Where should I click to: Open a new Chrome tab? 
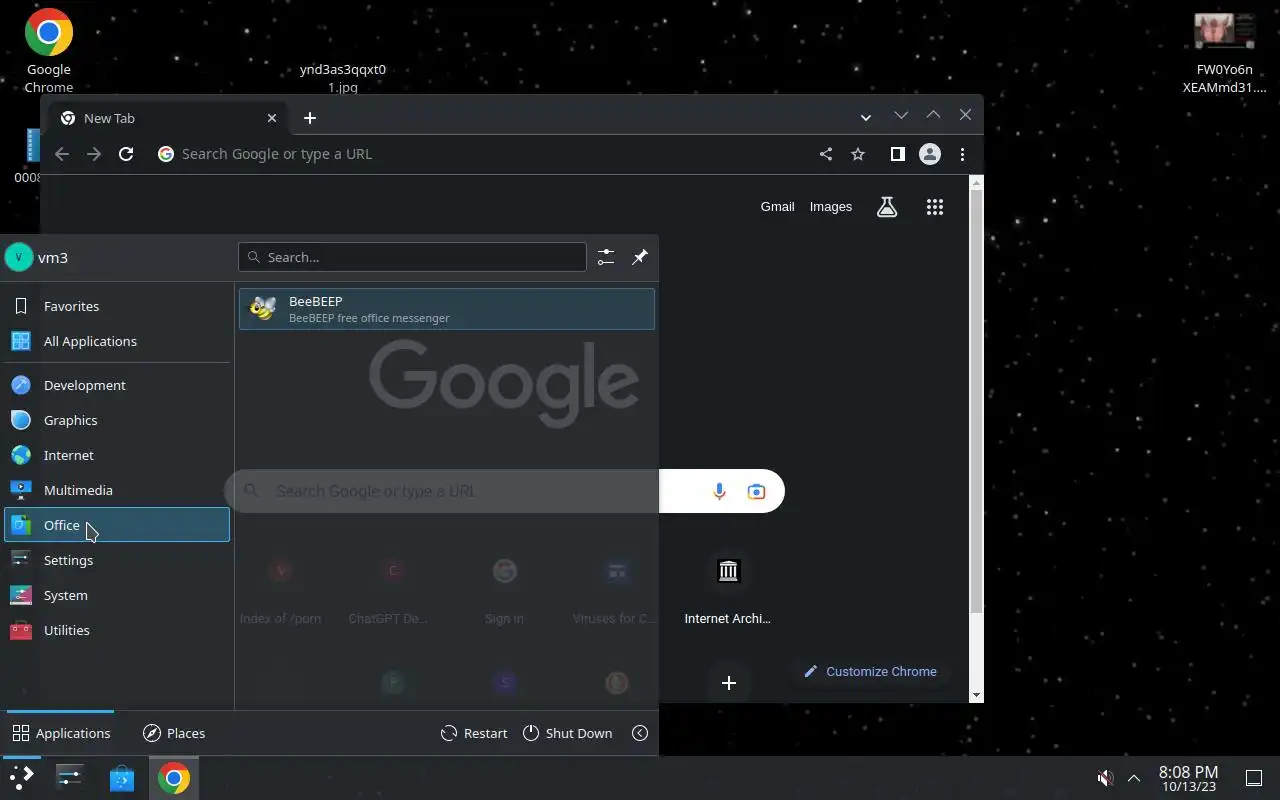[x=310, y=118]
